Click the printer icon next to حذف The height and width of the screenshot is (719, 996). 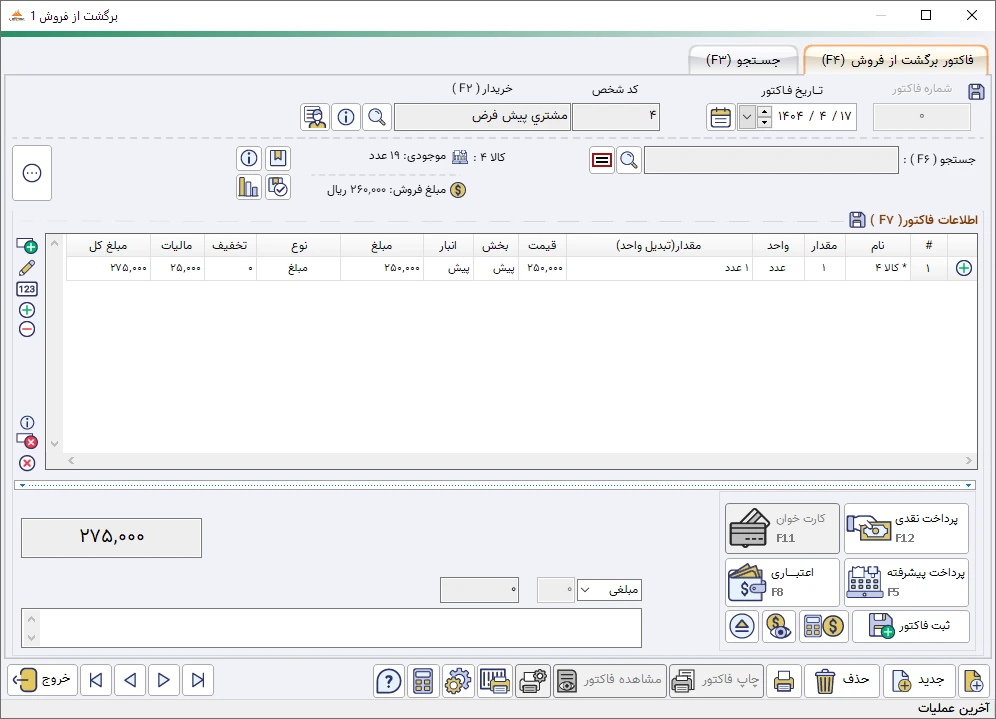(784, 682)
